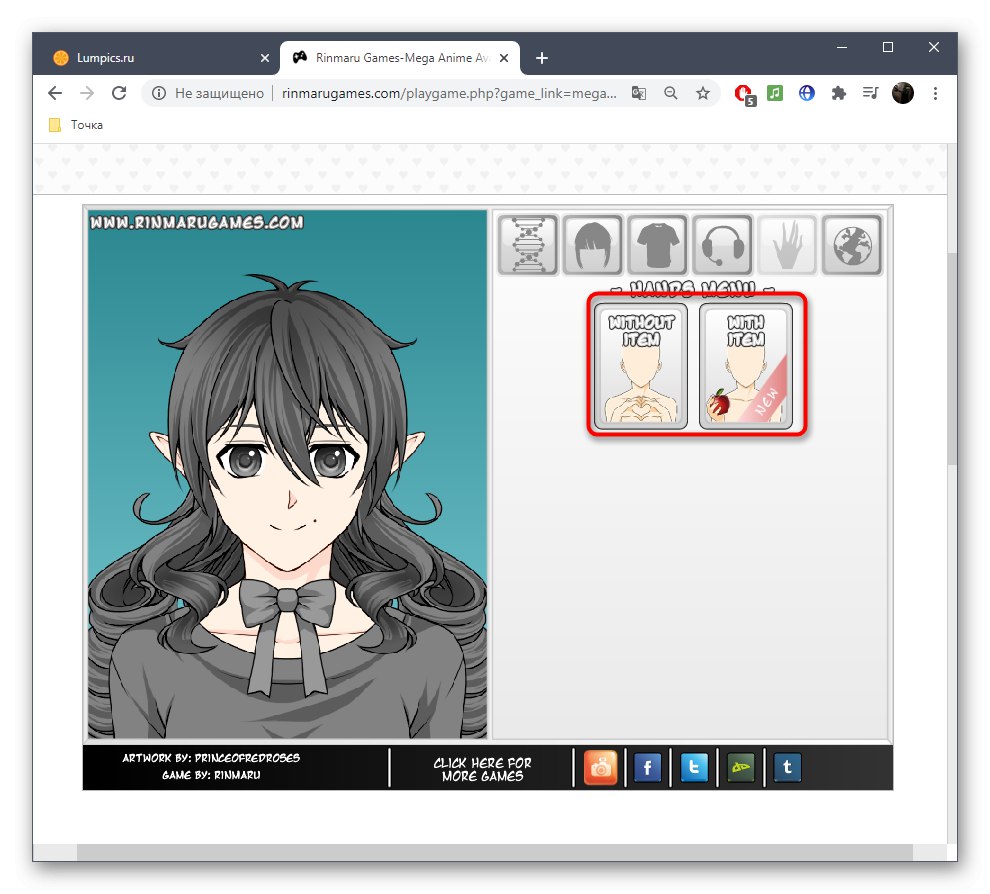Open the media control playlist icon
990x894 pixels.
click(x=870, y=93)
